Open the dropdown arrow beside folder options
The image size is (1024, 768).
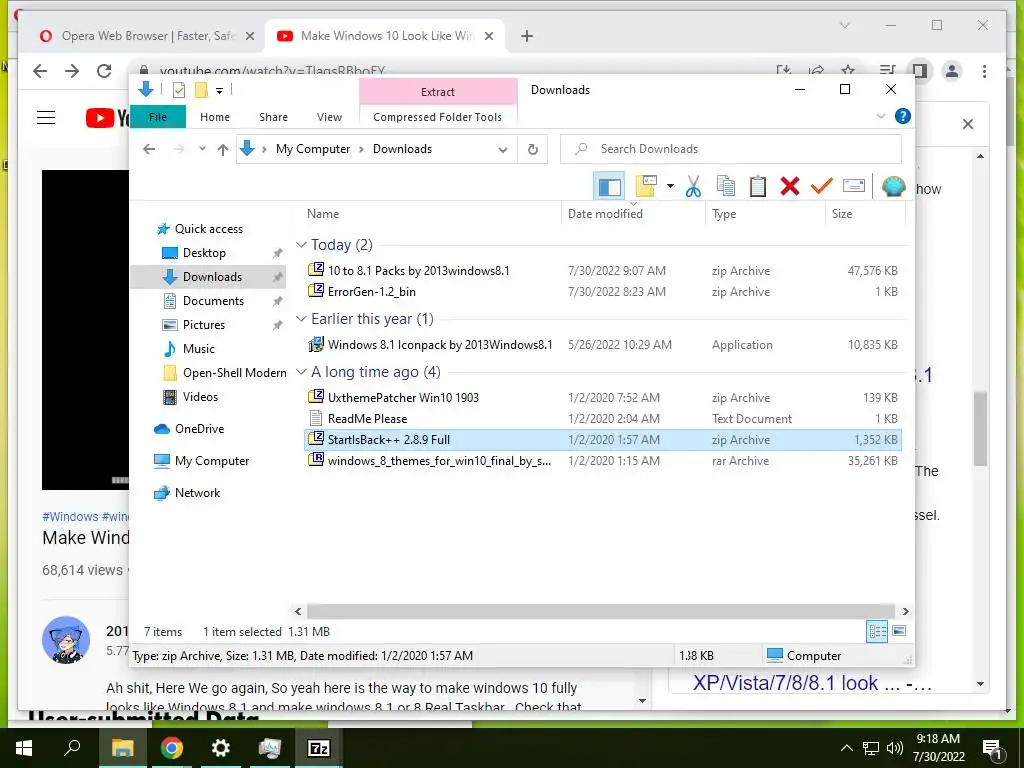click(670, 186)
